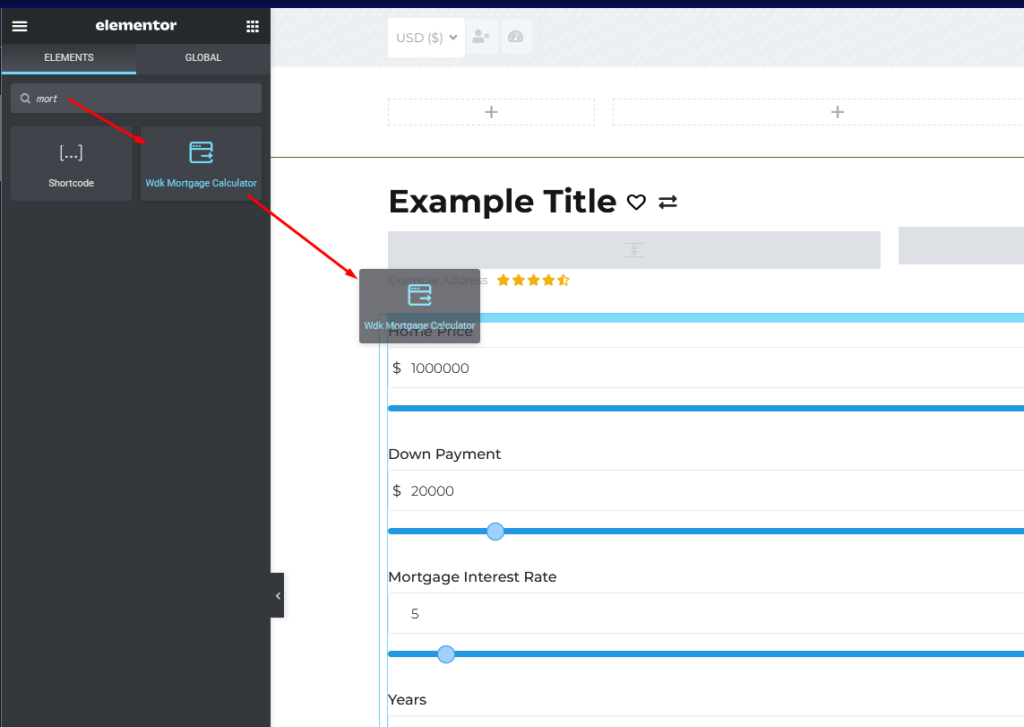This screenshot has width=1024, height=727.
Task: Open the Elementor hamburger menu
Action: (x=20, y=26)
